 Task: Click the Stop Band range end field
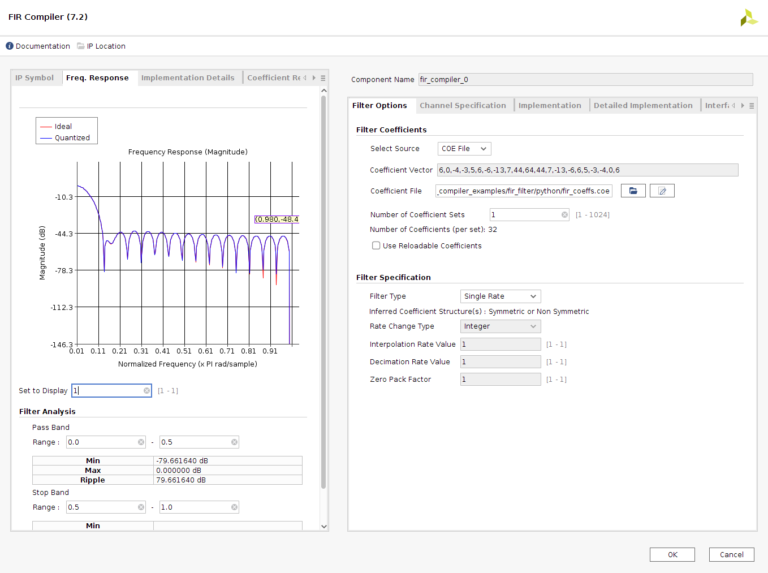199,507
